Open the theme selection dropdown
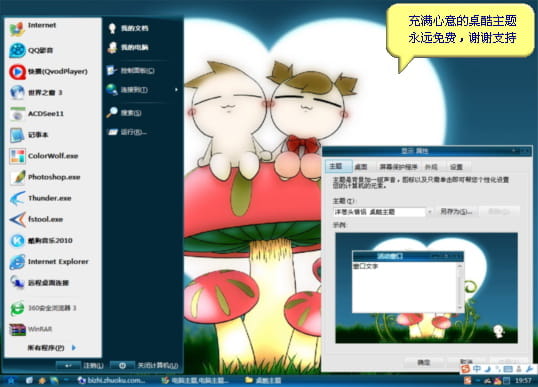 point(429,212)
